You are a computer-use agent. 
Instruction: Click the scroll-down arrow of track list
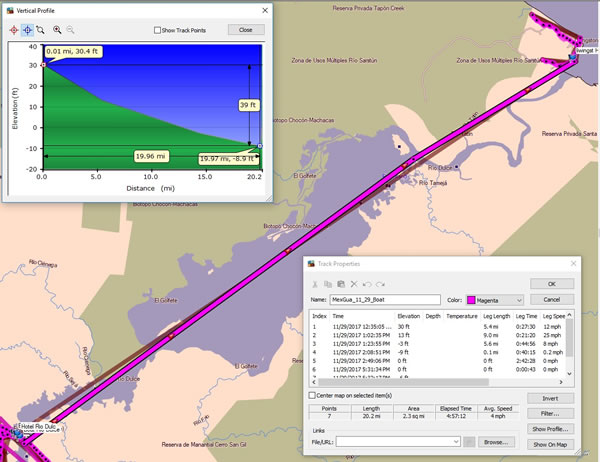click(569, 374)
